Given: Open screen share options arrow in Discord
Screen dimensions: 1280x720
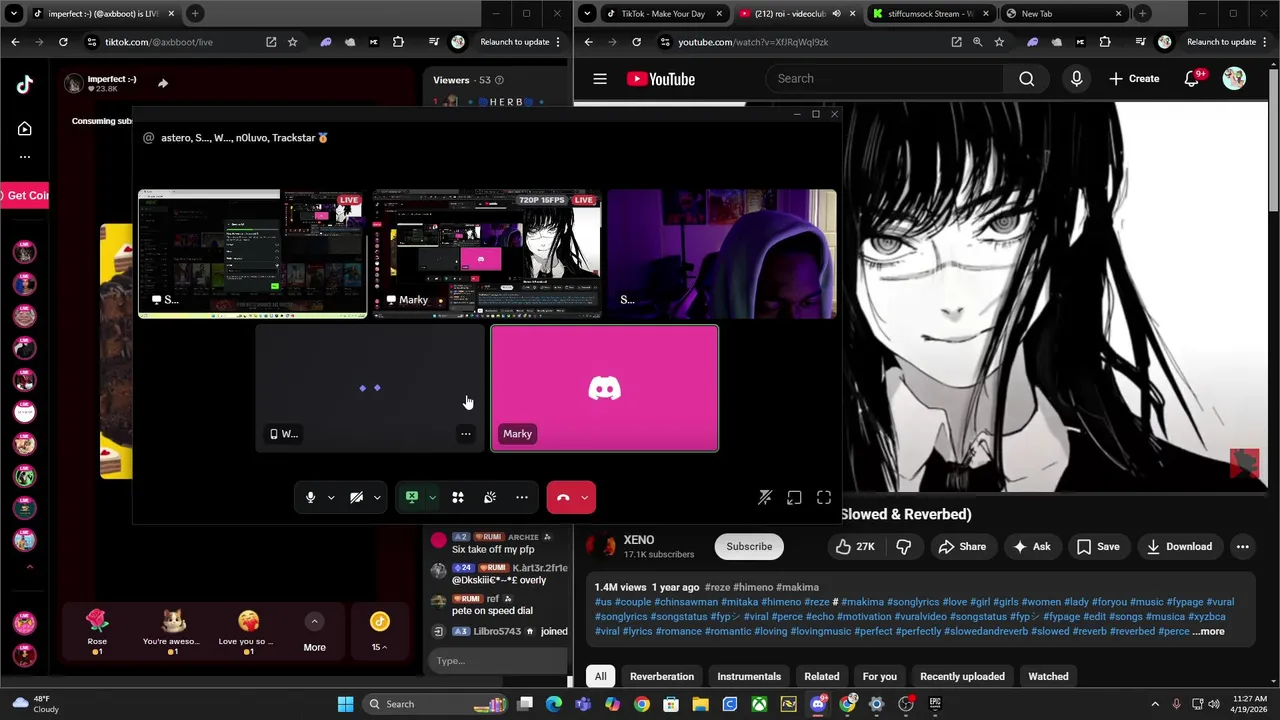Looking at the screenshot, I should pyautogui.click(x=432, y=497).
